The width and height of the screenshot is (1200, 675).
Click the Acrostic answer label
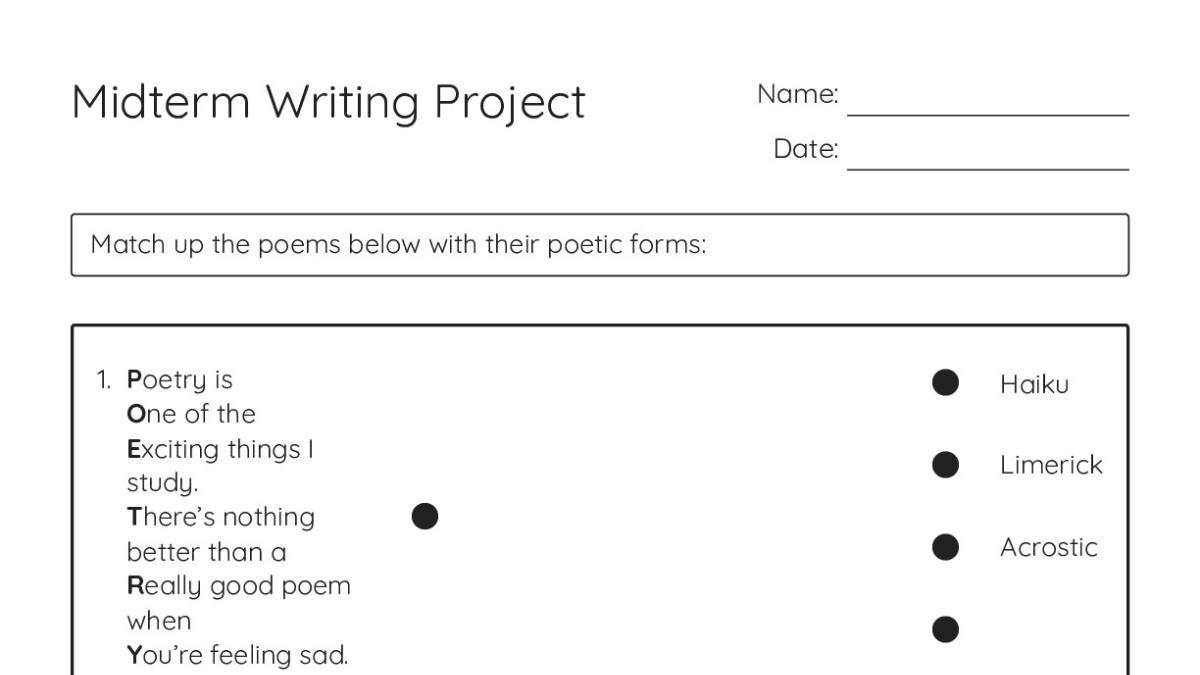[1048, 548]
